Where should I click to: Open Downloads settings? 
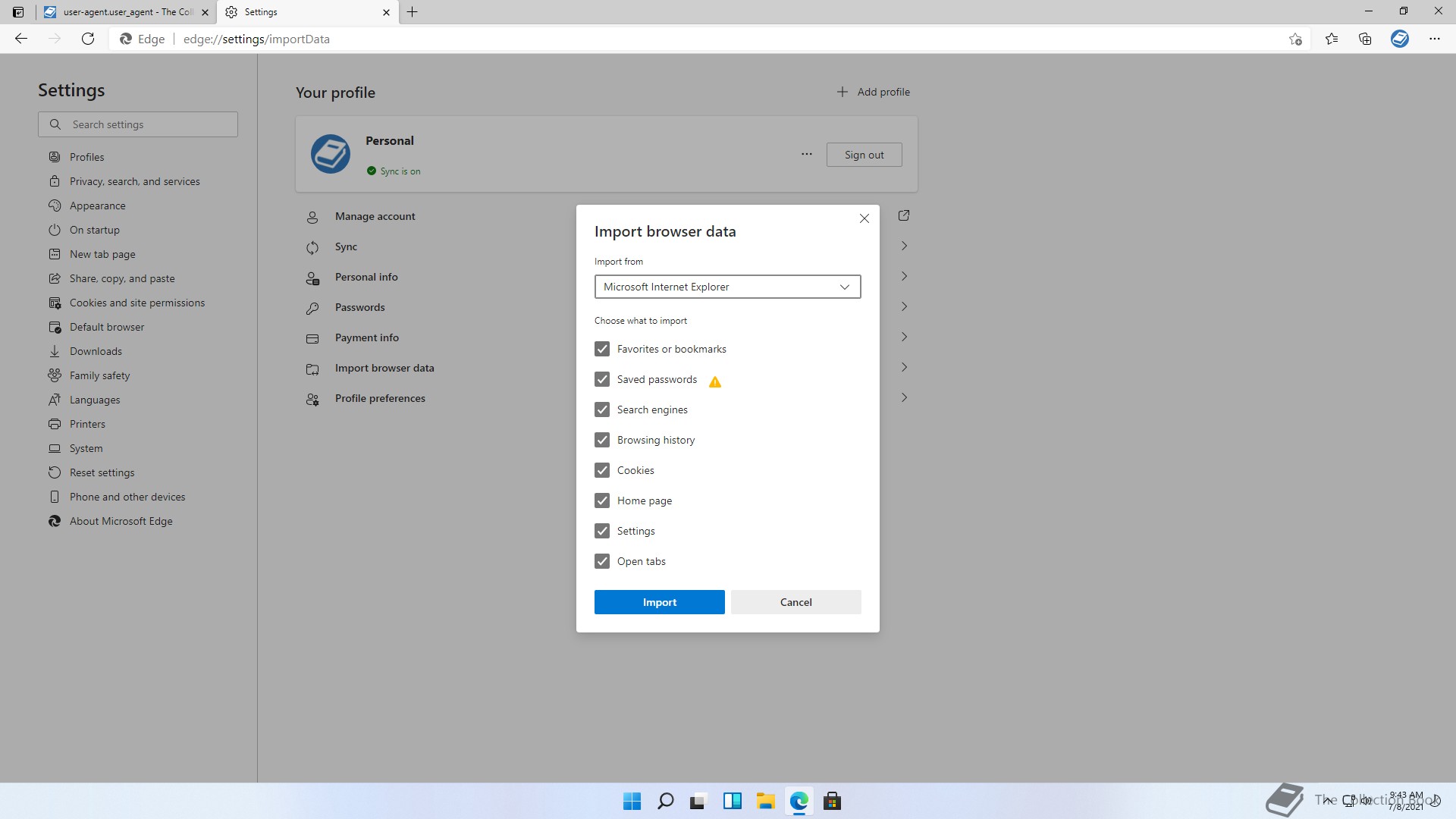(x=96, y=351)
